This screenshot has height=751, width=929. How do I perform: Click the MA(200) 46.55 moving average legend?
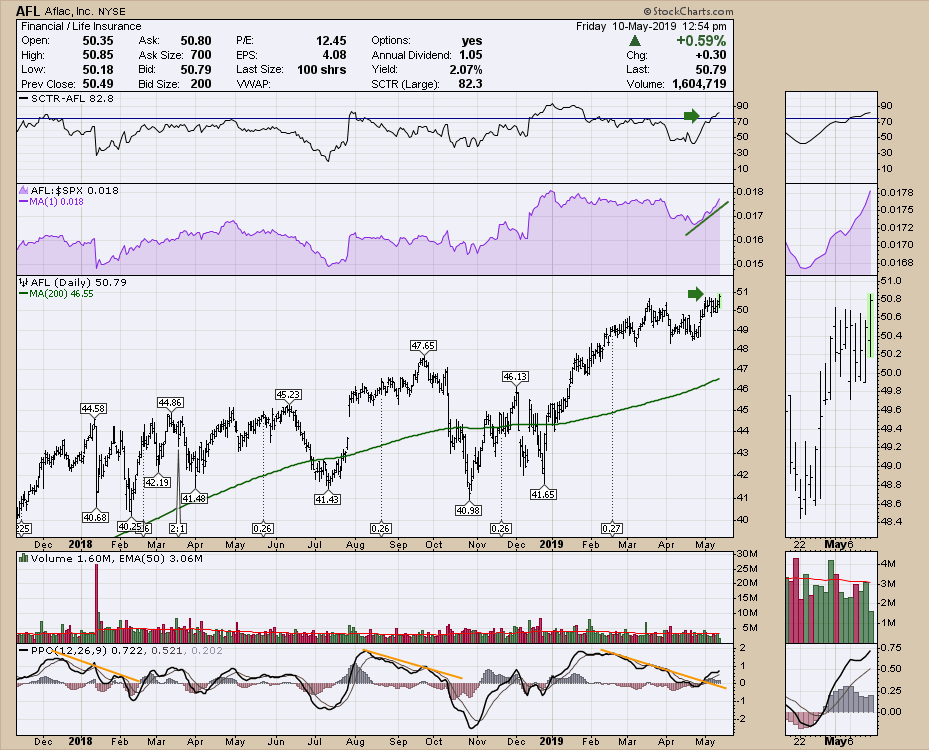click(x=56, y=294)
